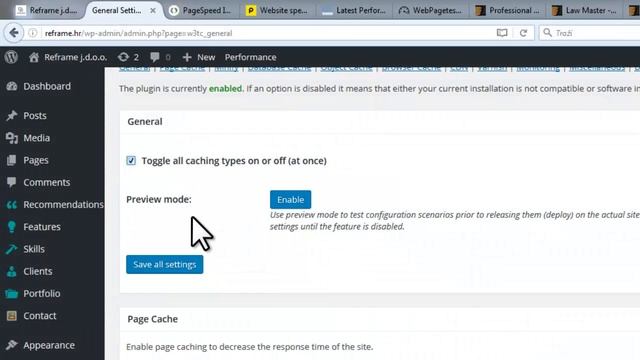Click the 'Preview mode:' label
The image size is (640, 360).
(x=159, y=200)
